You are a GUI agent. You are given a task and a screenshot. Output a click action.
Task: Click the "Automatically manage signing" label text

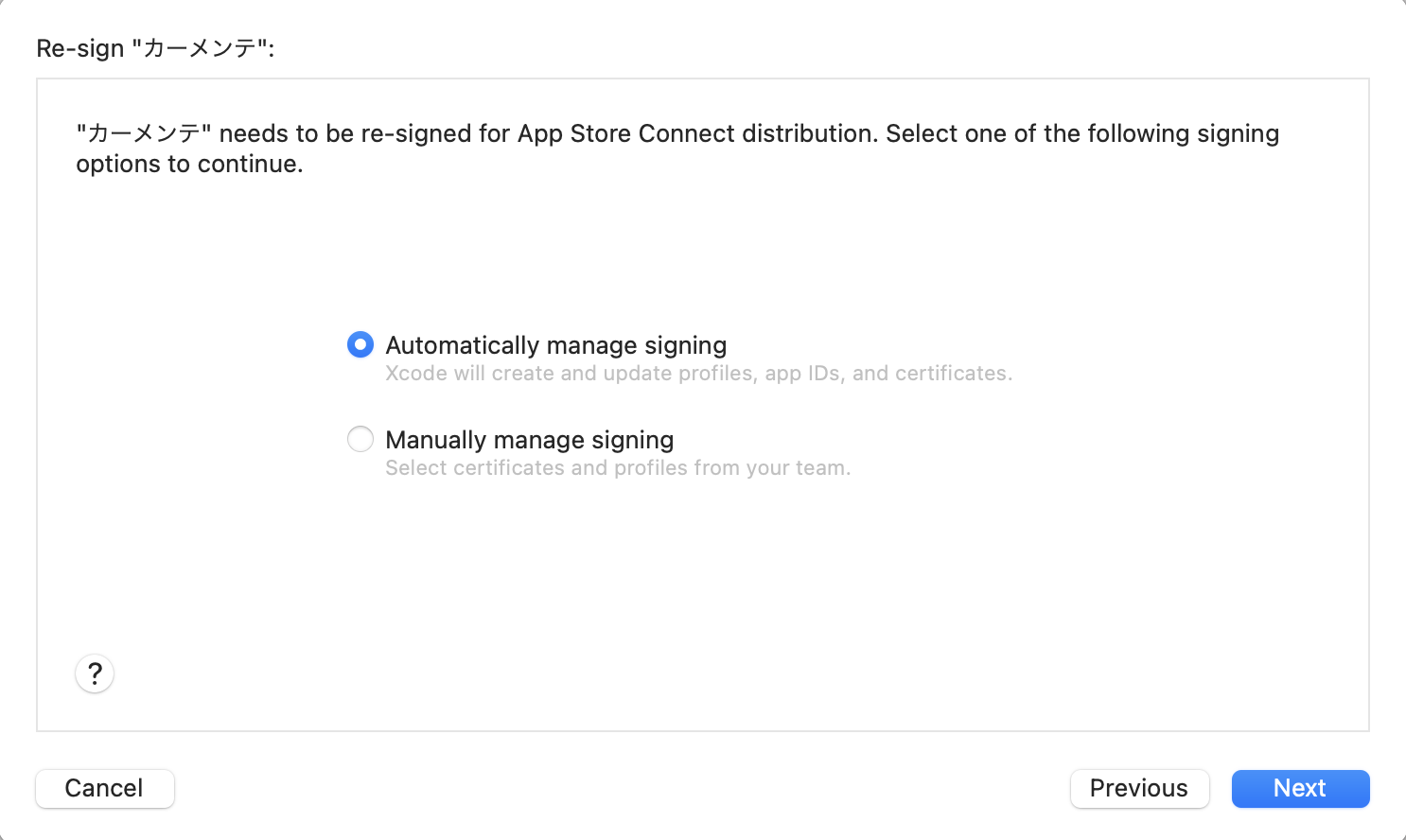pos(555,345)
